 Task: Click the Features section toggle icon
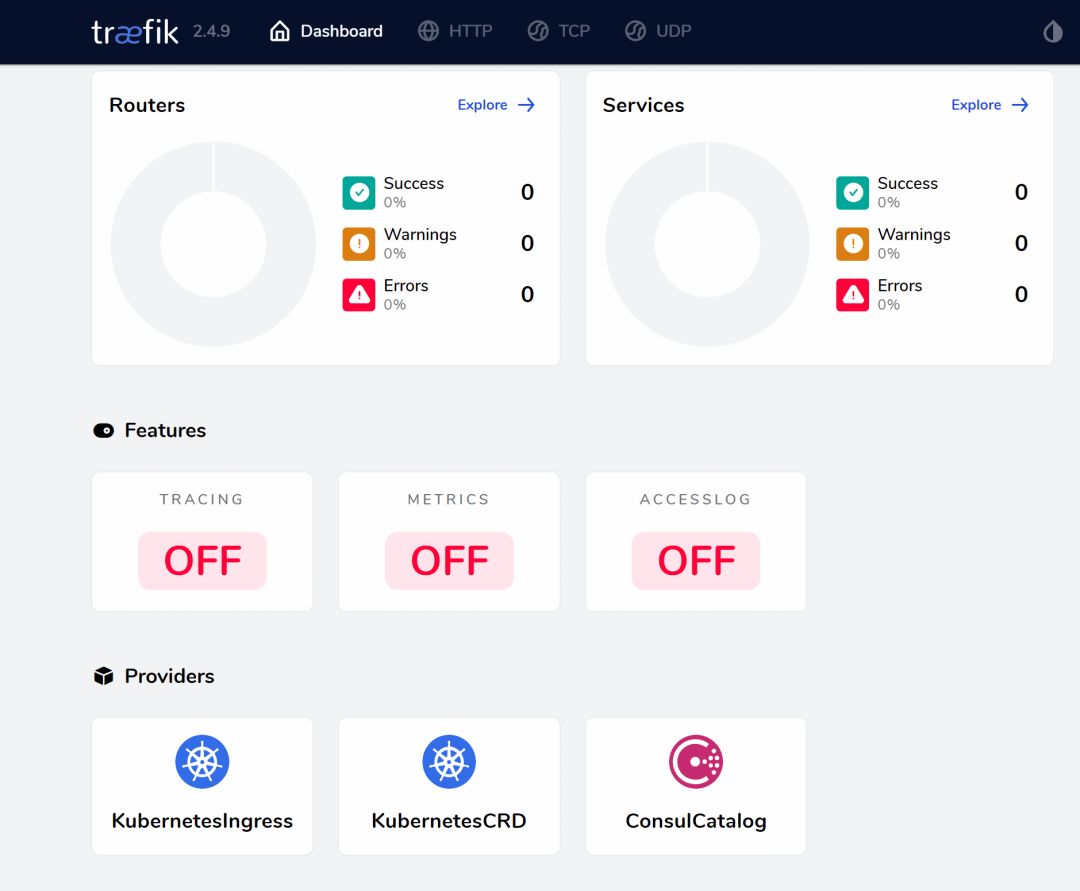point(103,430)
